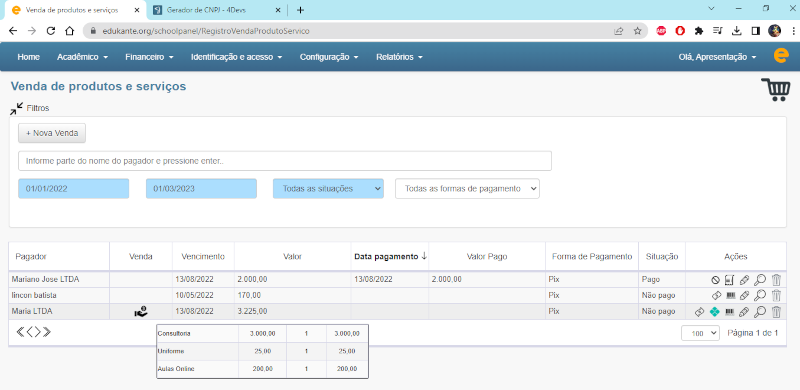Screen dimensions: 800x390
Task: Edit the lincon batista sale with the pencil
Action: [744, 295]
